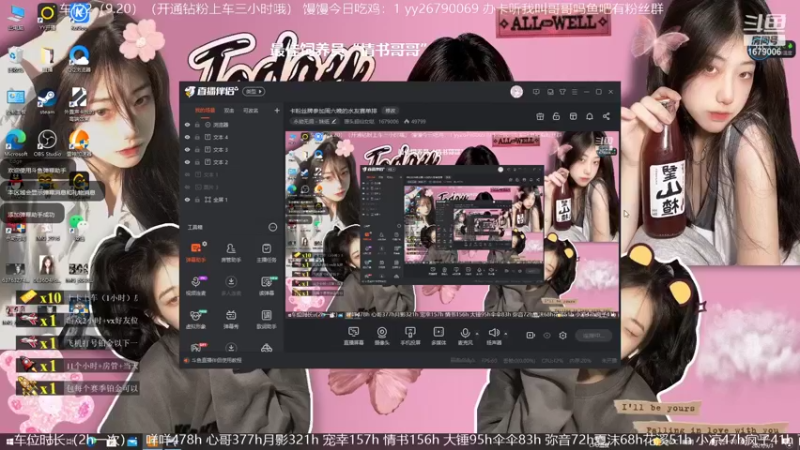Screen dimensions: 800x450
Task: Add a 多媒体 multimedia source
Action: 438,336
